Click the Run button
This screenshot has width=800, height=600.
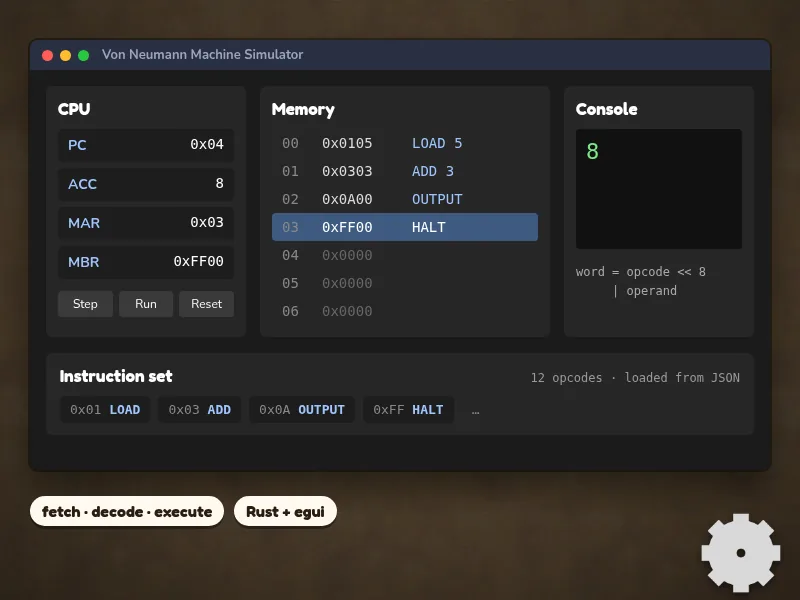click(146, 304)
